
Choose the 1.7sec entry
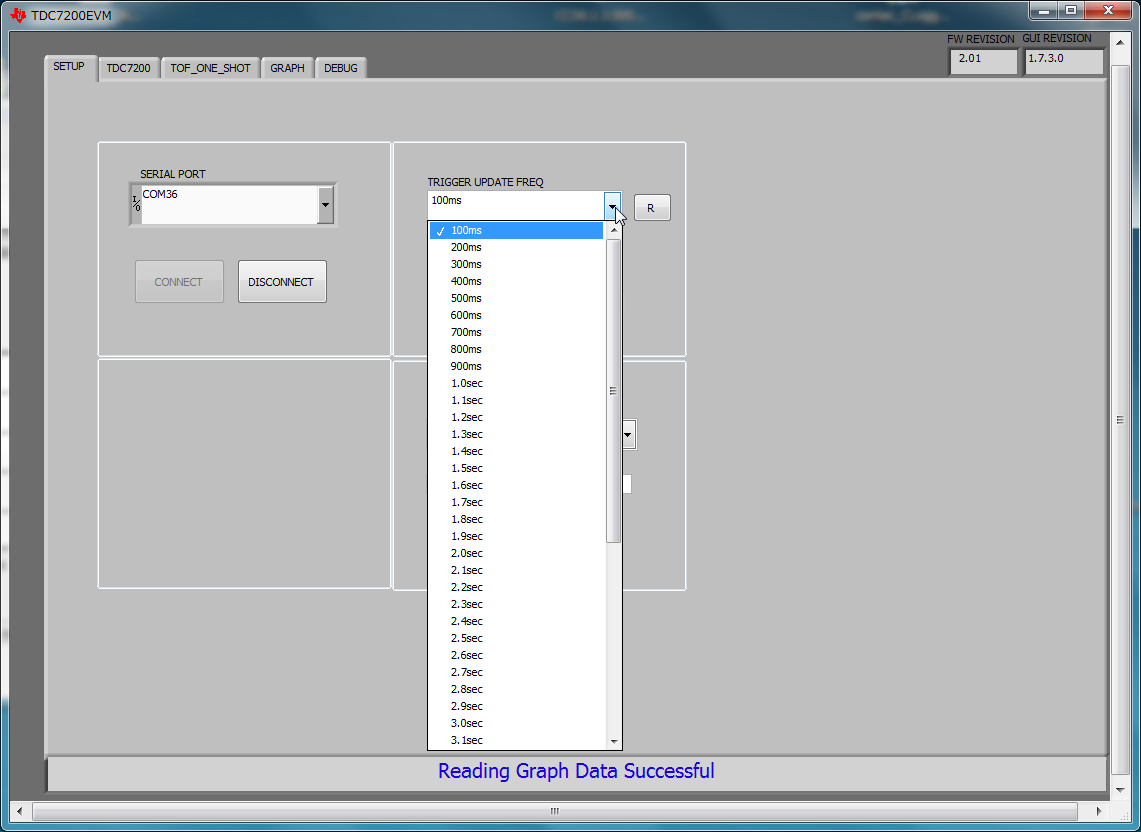coord(517,502)
